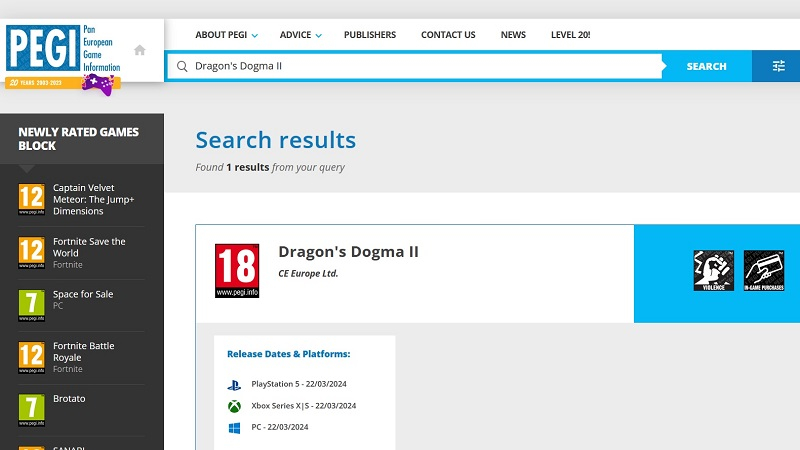The image size is (800, 450).
Task: Open the search filter settings icon
Action: (778, 66)
